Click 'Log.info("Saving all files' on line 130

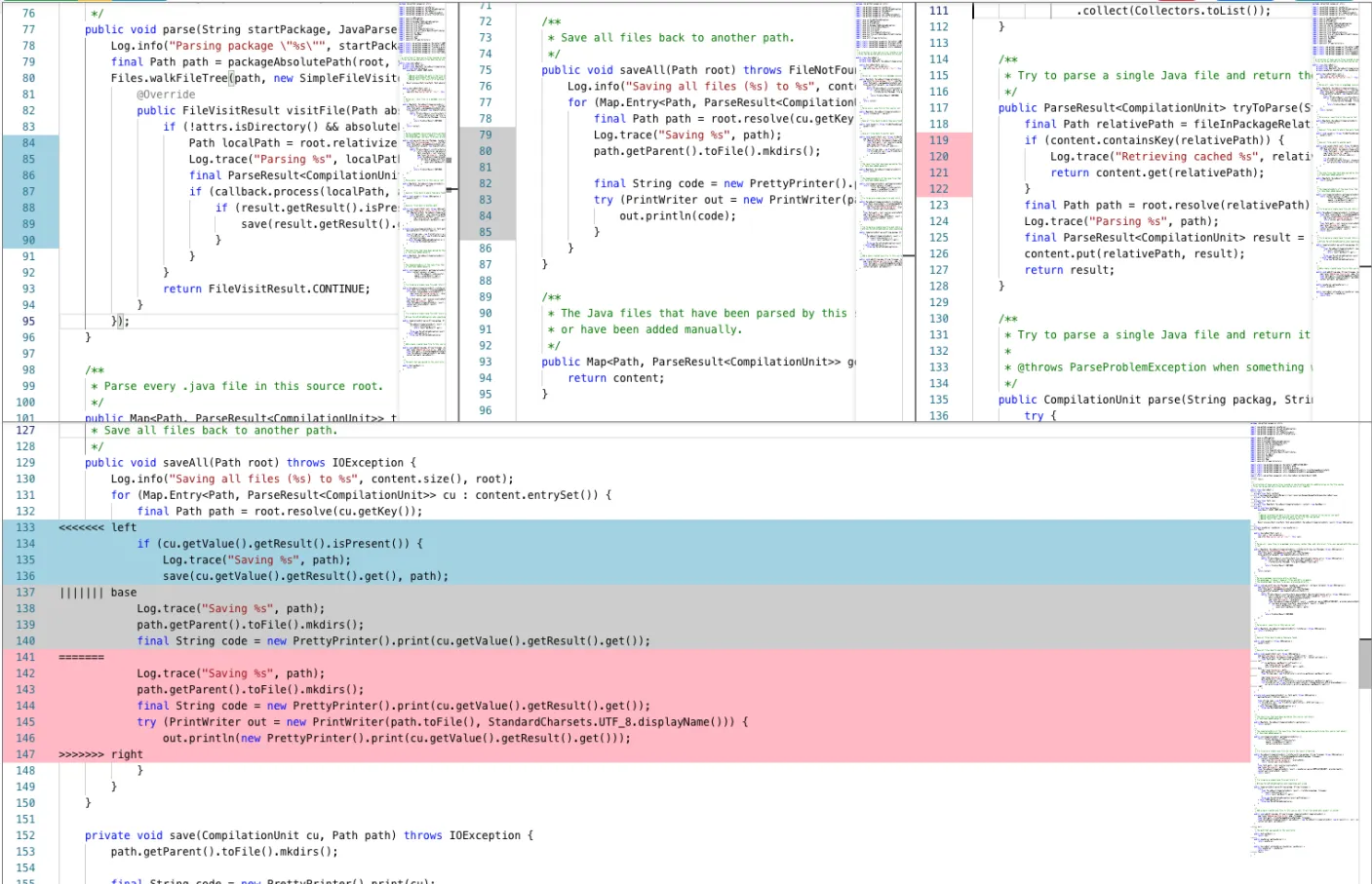pos(312,479)
